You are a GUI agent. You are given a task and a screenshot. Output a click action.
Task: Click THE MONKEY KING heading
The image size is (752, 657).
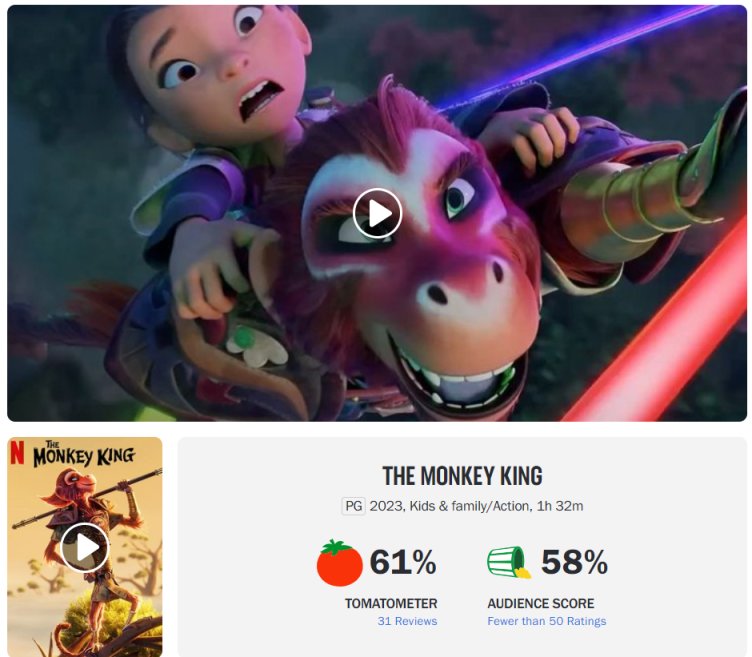tap(462, 476)
